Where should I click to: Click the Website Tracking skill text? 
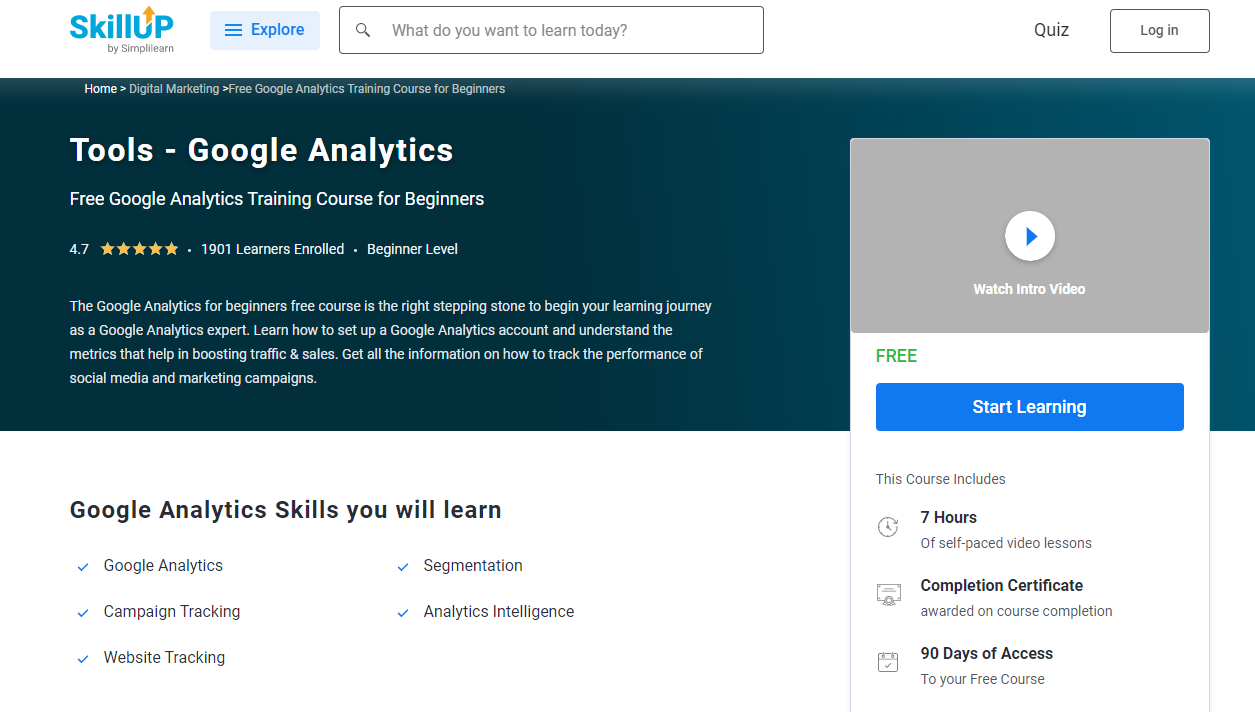click(x=164, y=657)
